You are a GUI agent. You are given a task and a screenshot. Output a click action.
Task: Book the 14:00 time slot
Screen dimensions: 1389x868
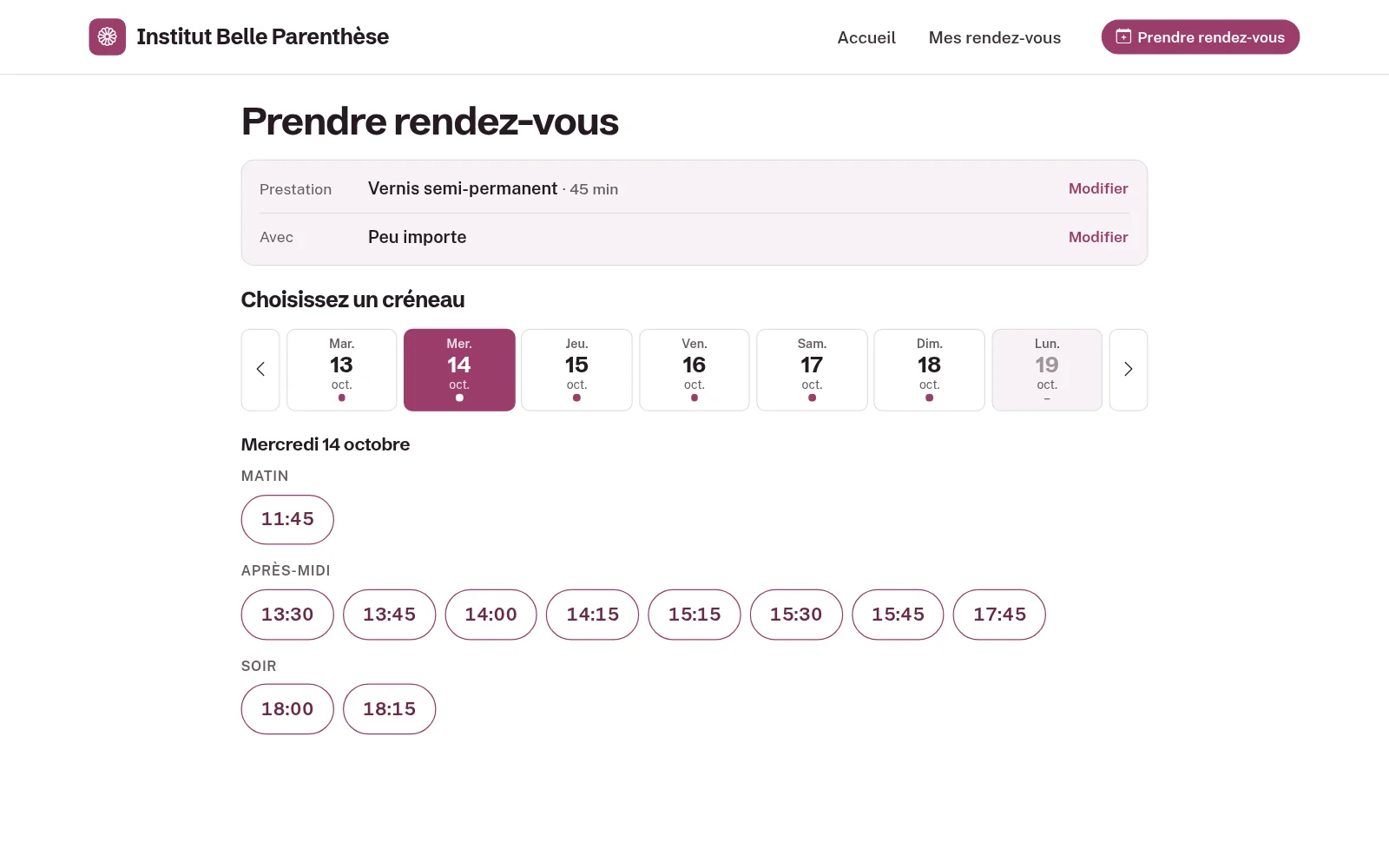coord(490,615)
